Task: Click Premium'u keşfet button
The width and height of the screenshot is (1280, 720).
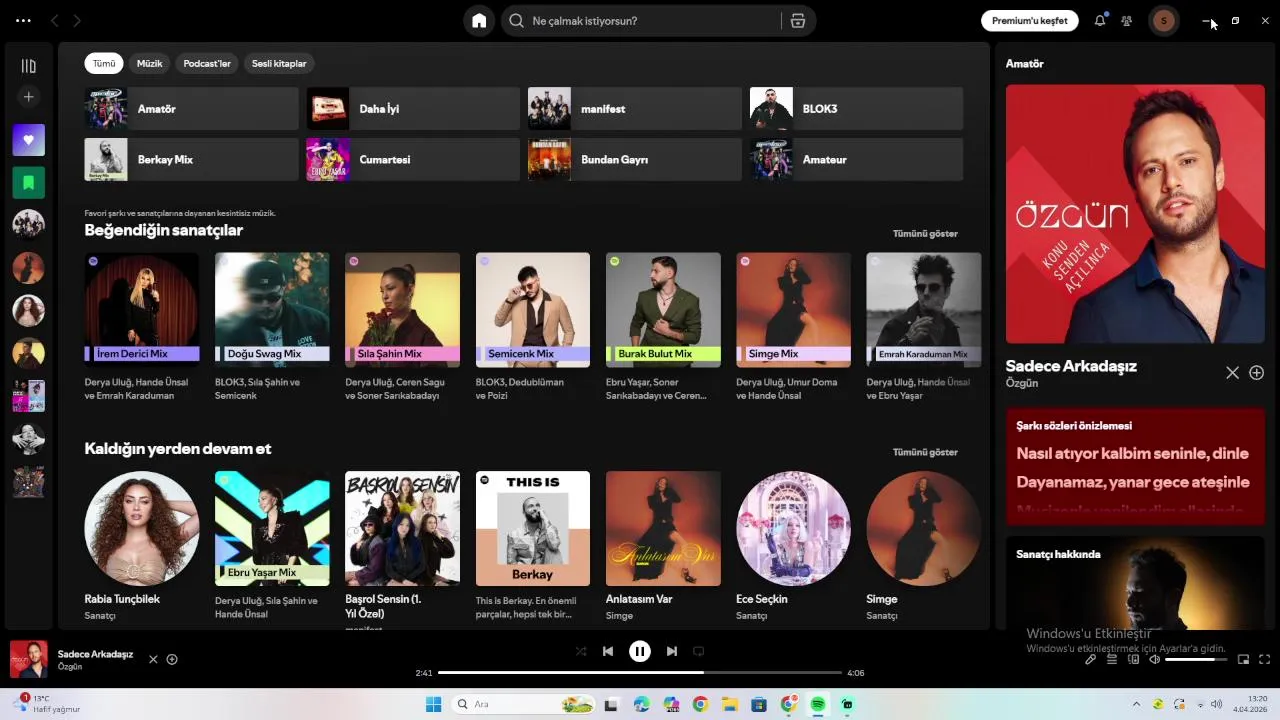Action: click(1029, 20)
